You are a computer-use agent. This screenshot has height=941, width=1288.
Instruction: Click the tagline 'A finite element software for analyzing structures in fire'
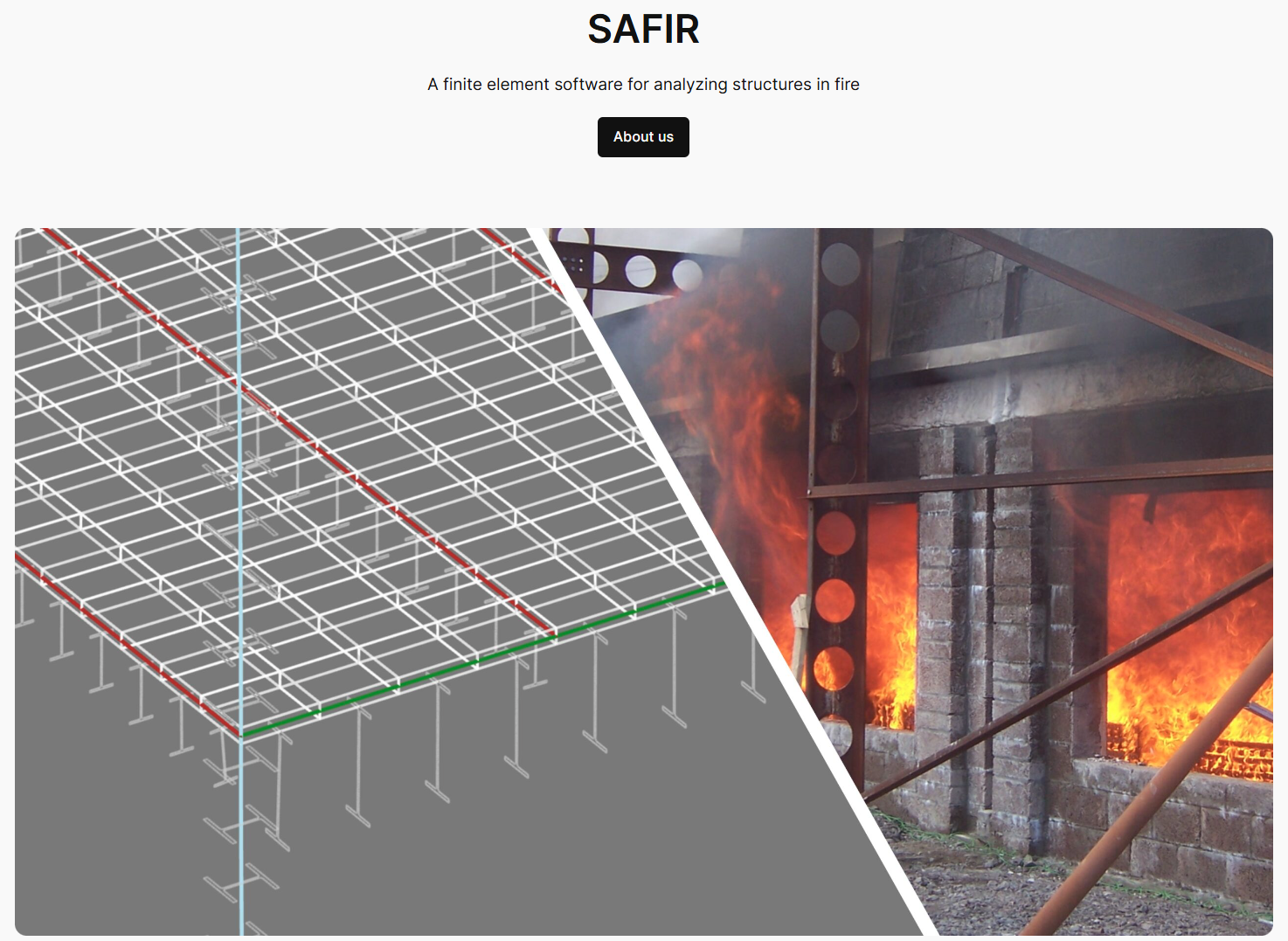(643, 85)
